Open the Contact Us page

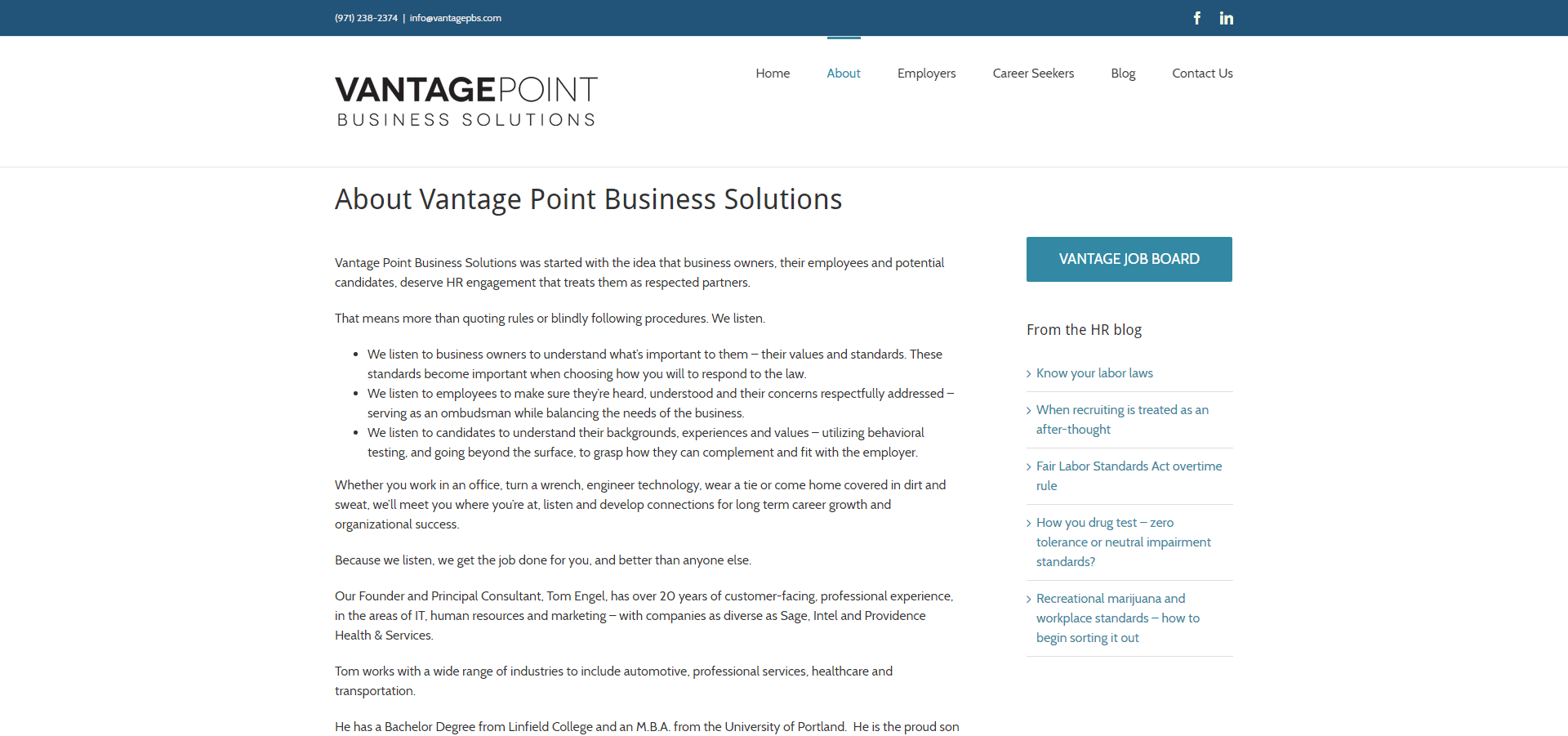tap(1202, 74)
